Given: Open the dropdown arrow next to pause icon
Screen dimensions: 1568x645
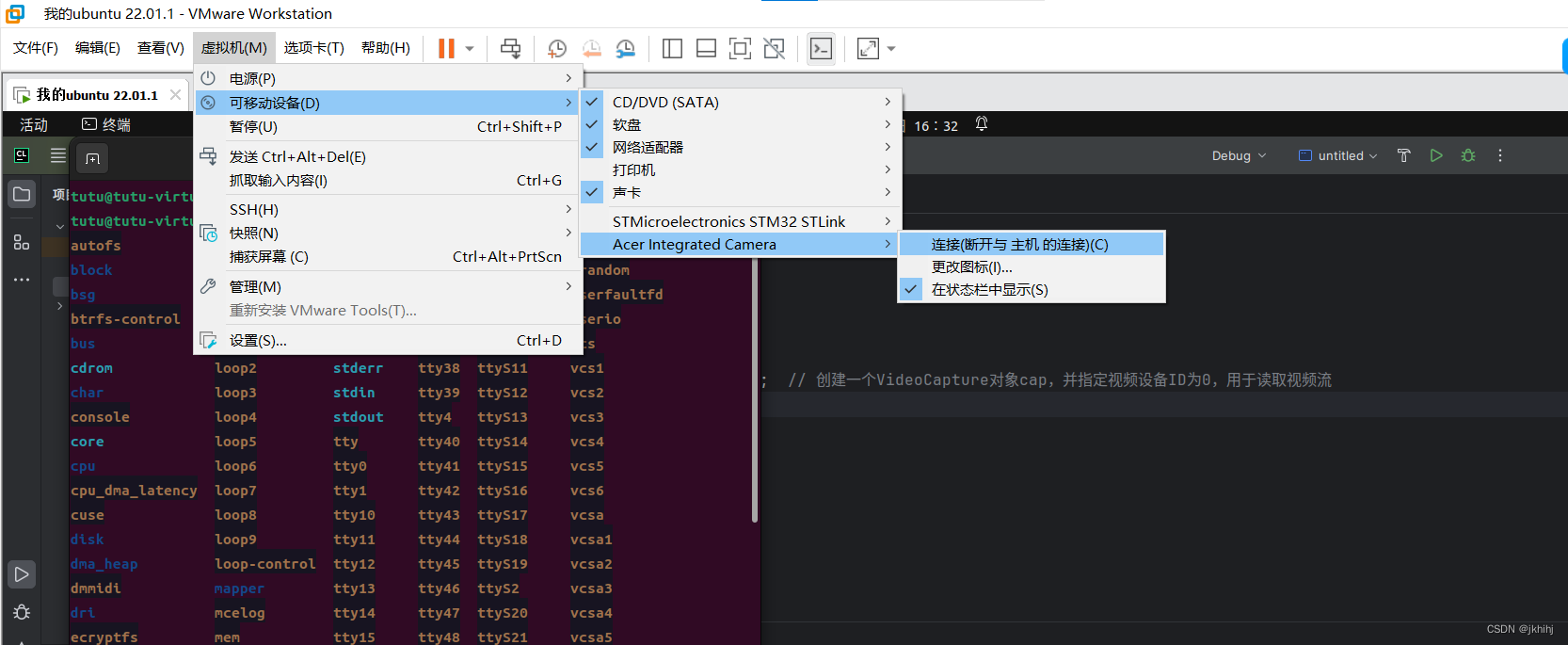Looking at the screenshot, I should (469, 49).
